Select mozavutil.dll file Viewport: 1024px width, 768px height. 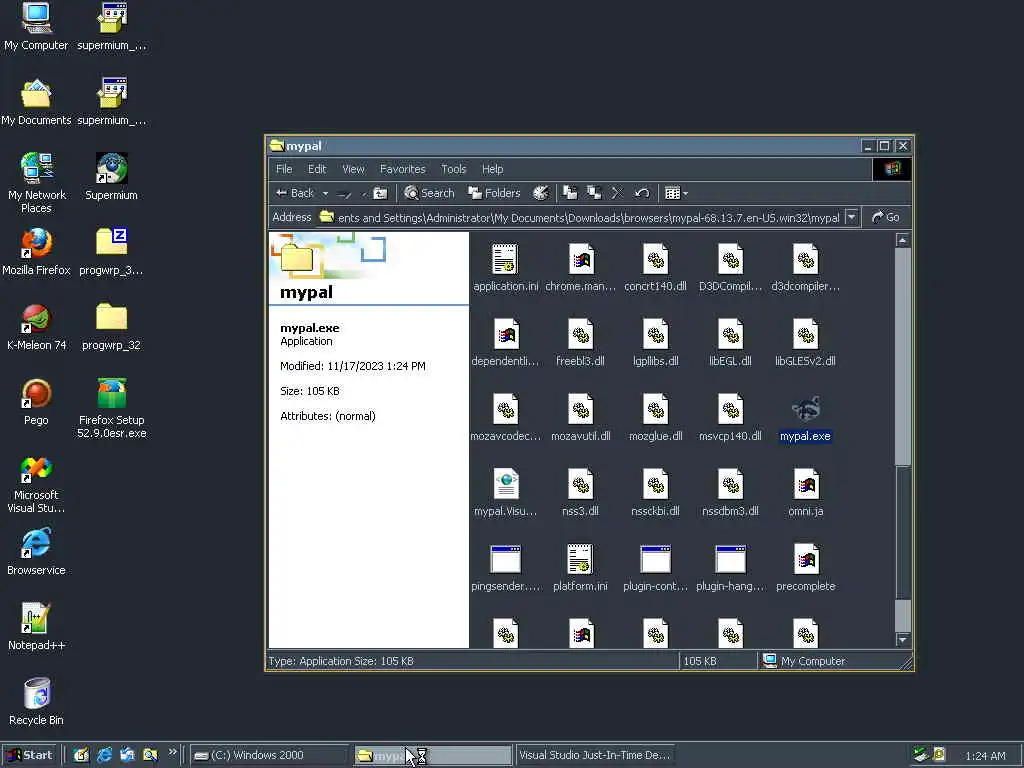click(x=581, y=418)
